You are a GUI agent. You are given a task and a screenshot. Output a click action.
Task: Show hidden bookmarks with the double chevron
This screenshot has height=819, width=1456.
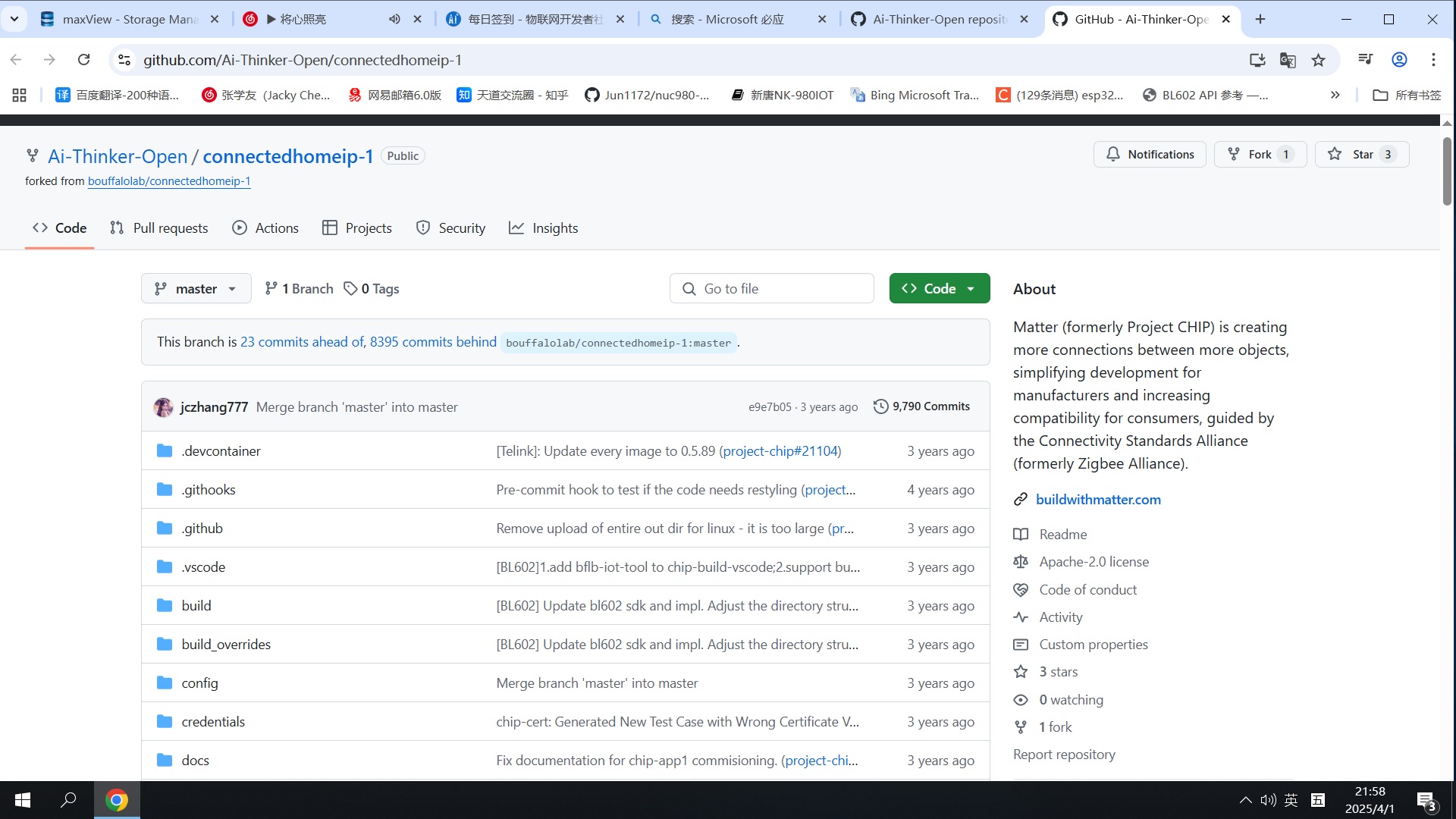point(1335,95)
